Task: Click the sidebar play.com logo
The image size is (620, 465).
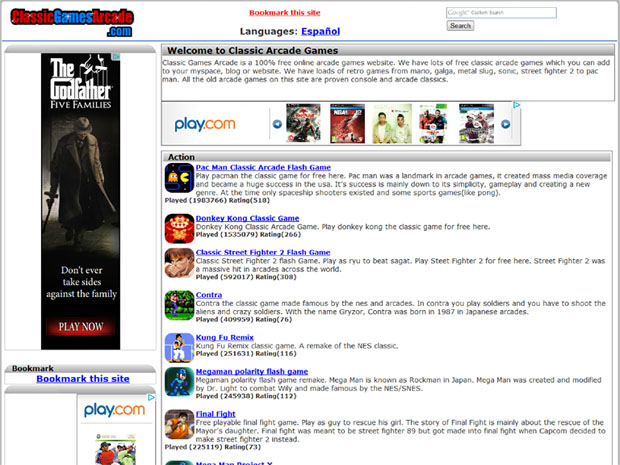Action: 114,410
